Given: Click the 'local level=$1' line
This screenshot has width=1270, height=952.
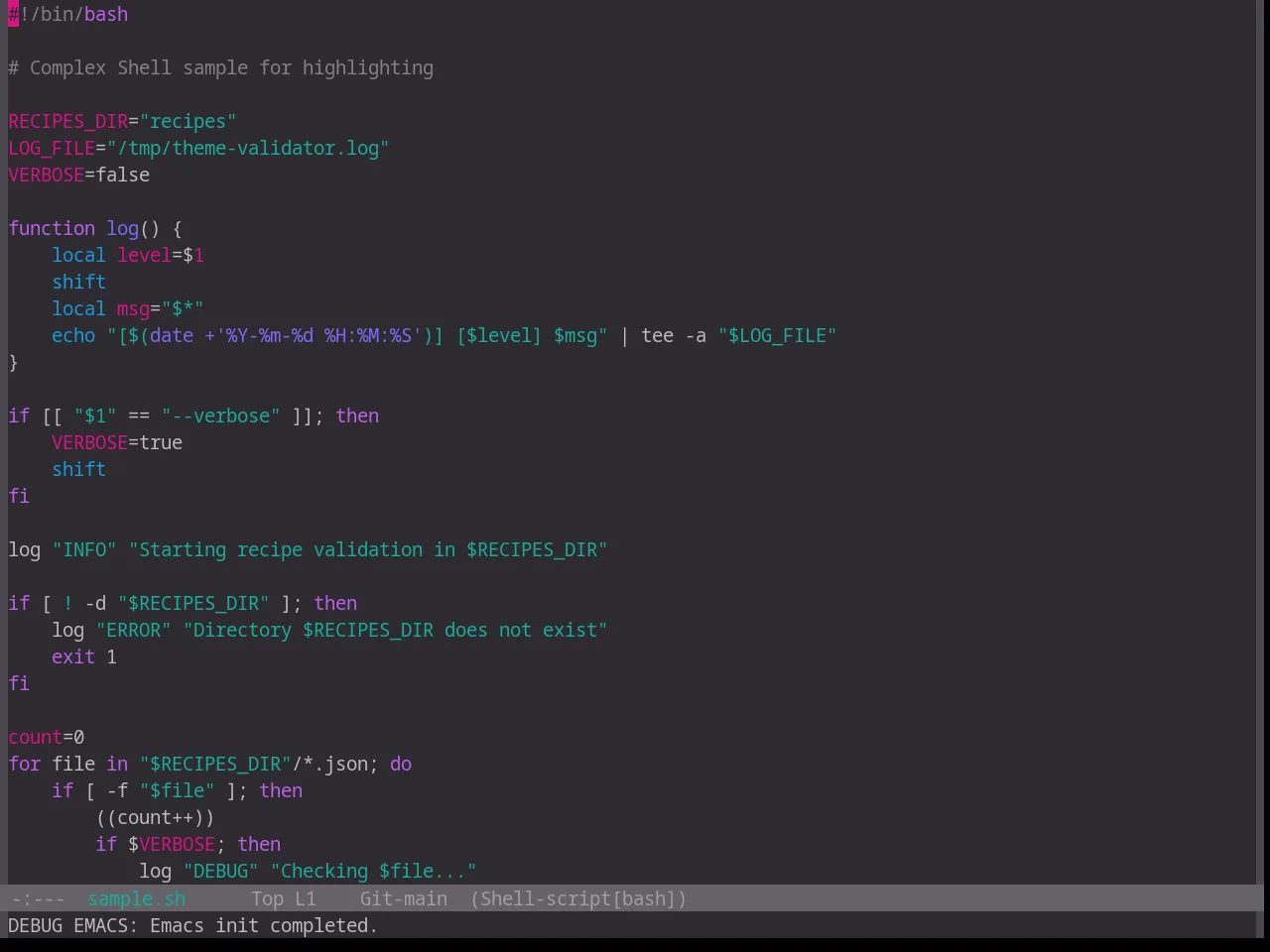Looking at the screenshot, I should point(128,256).
